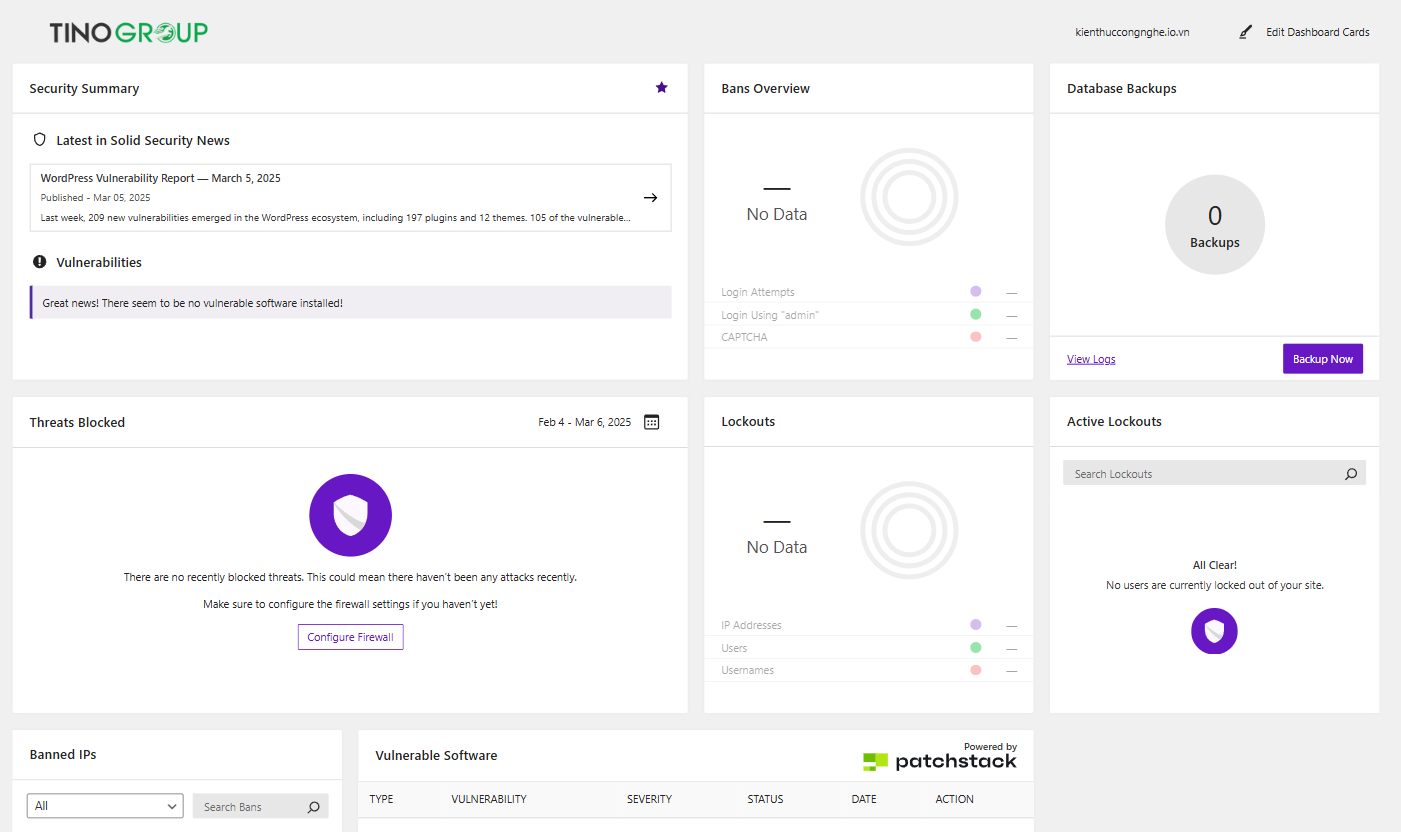The image size is (1401, 832).
Task: Click the Vulnerable Software card title
Action: pos(436,755)
